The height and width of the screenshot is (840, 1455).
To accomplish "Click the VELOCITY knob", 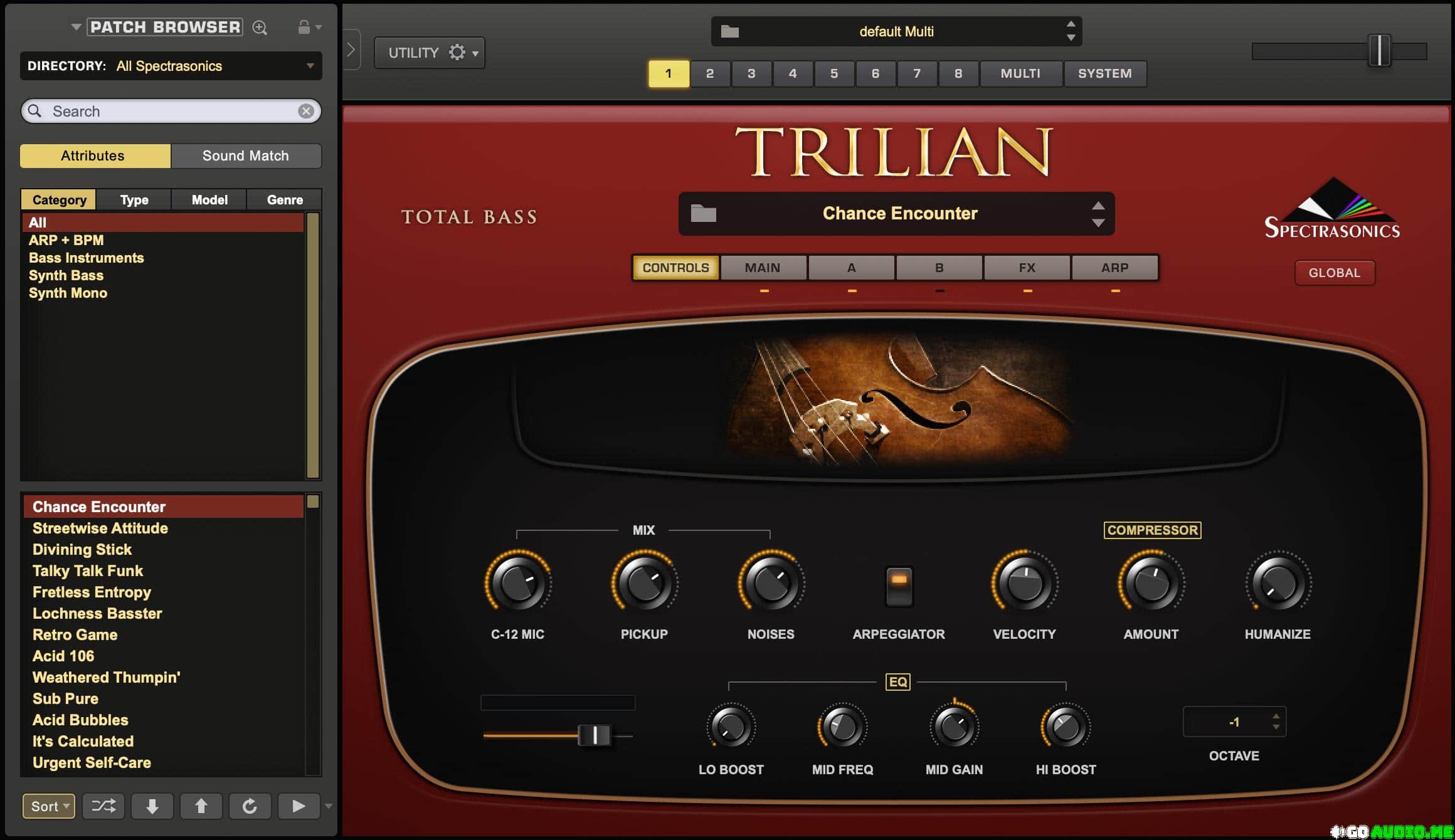I will [1024, 583].
